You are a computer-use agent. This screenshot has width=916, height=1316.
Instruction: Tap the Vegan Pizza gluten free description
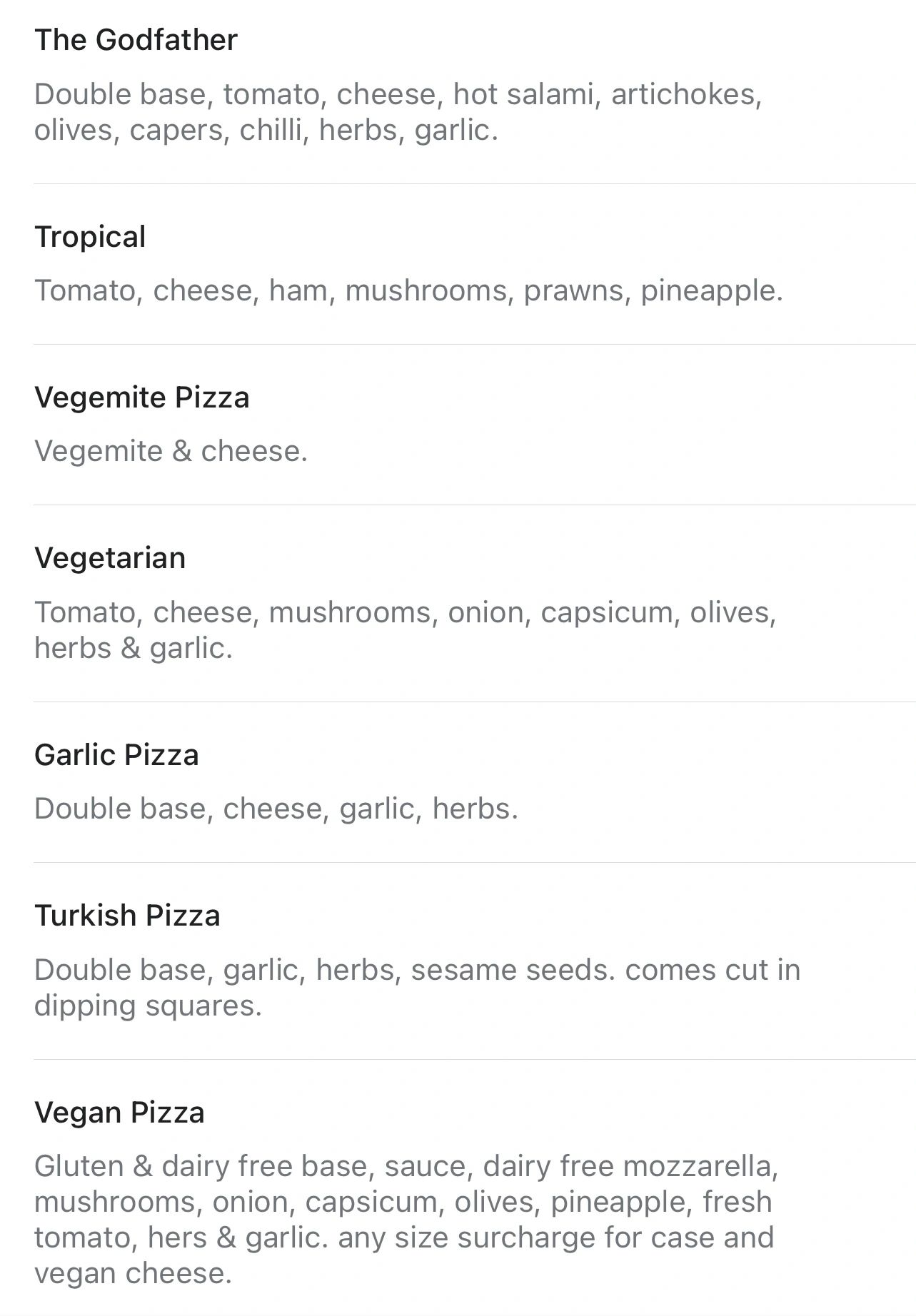pos(406,1220)
